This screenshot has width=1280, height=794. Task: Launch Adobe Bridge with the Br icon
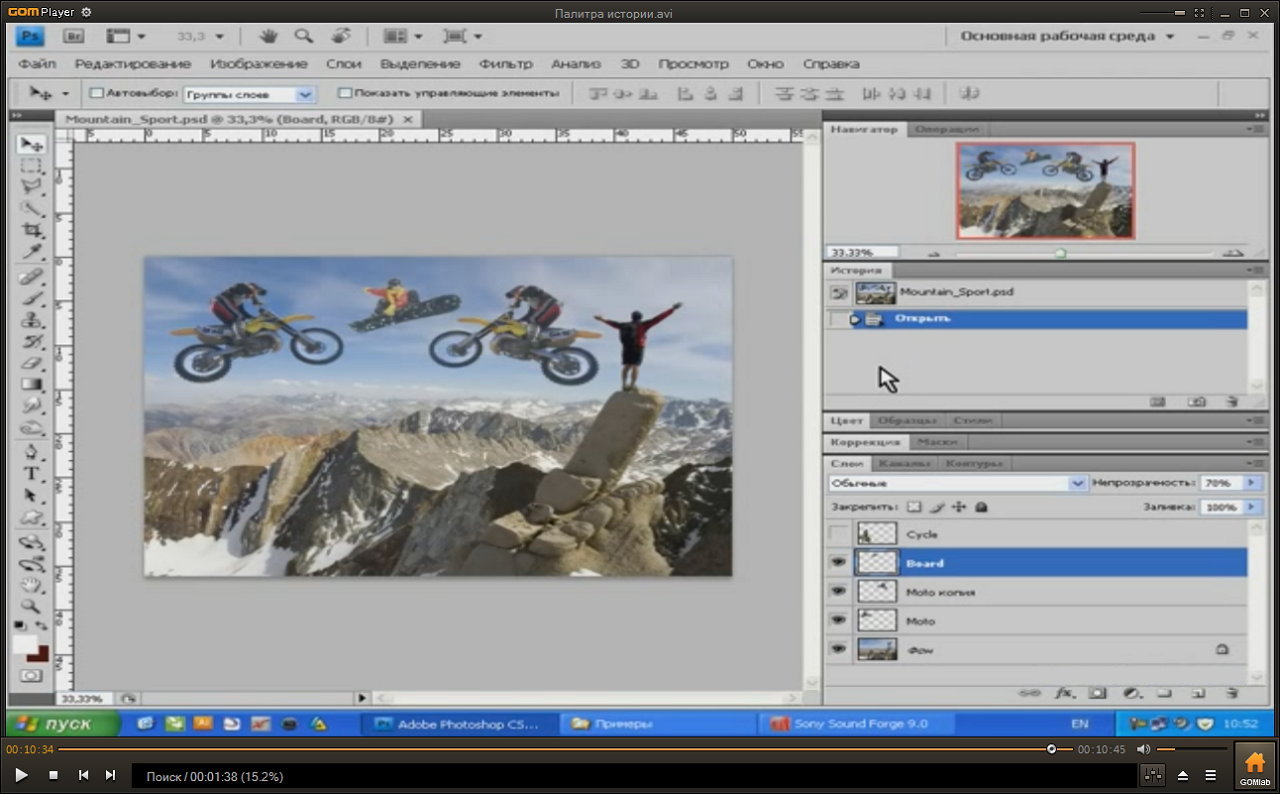coord(74,36)
